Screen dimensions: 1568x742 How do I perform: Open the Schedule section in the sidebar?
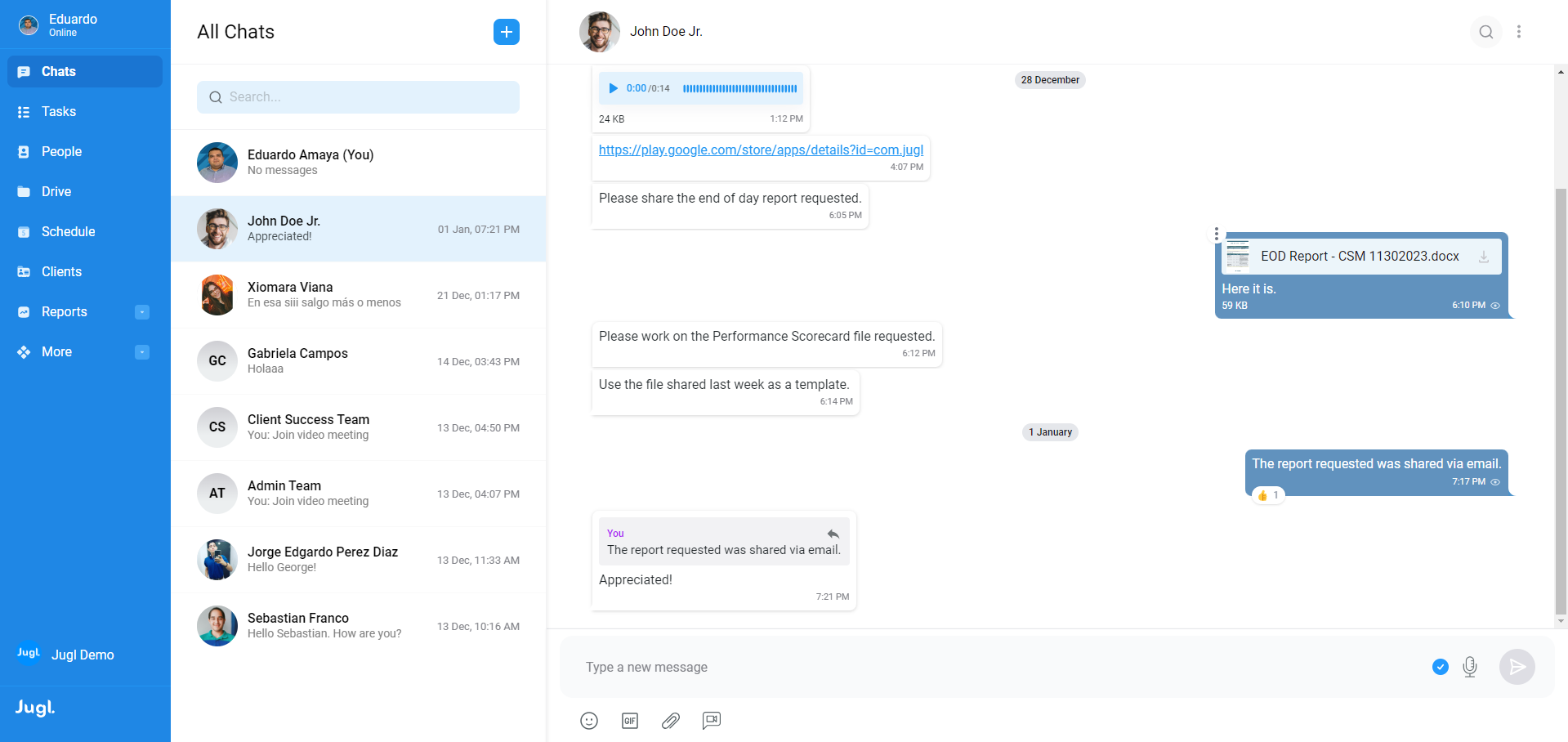(x=68, y=232)
